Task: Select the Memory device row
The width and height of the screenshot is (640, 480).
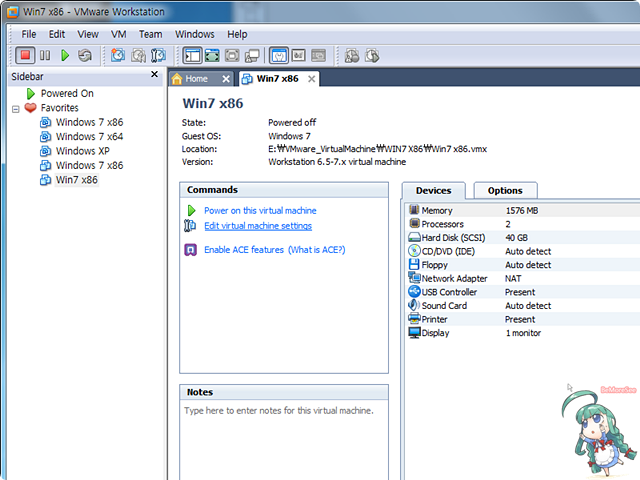Action: click(524, 211)
